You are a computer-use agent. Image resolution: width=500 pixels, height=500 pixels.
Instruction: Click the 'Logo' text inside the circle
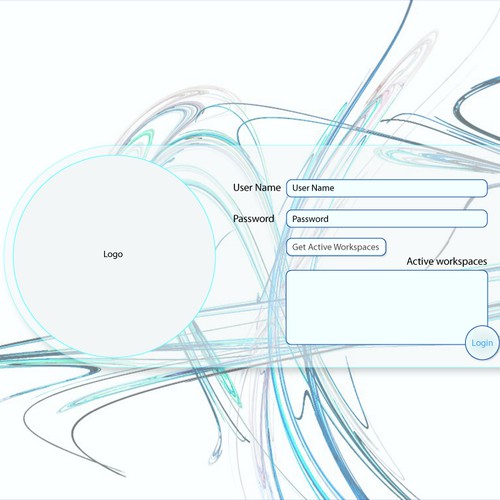pos(113,254)
